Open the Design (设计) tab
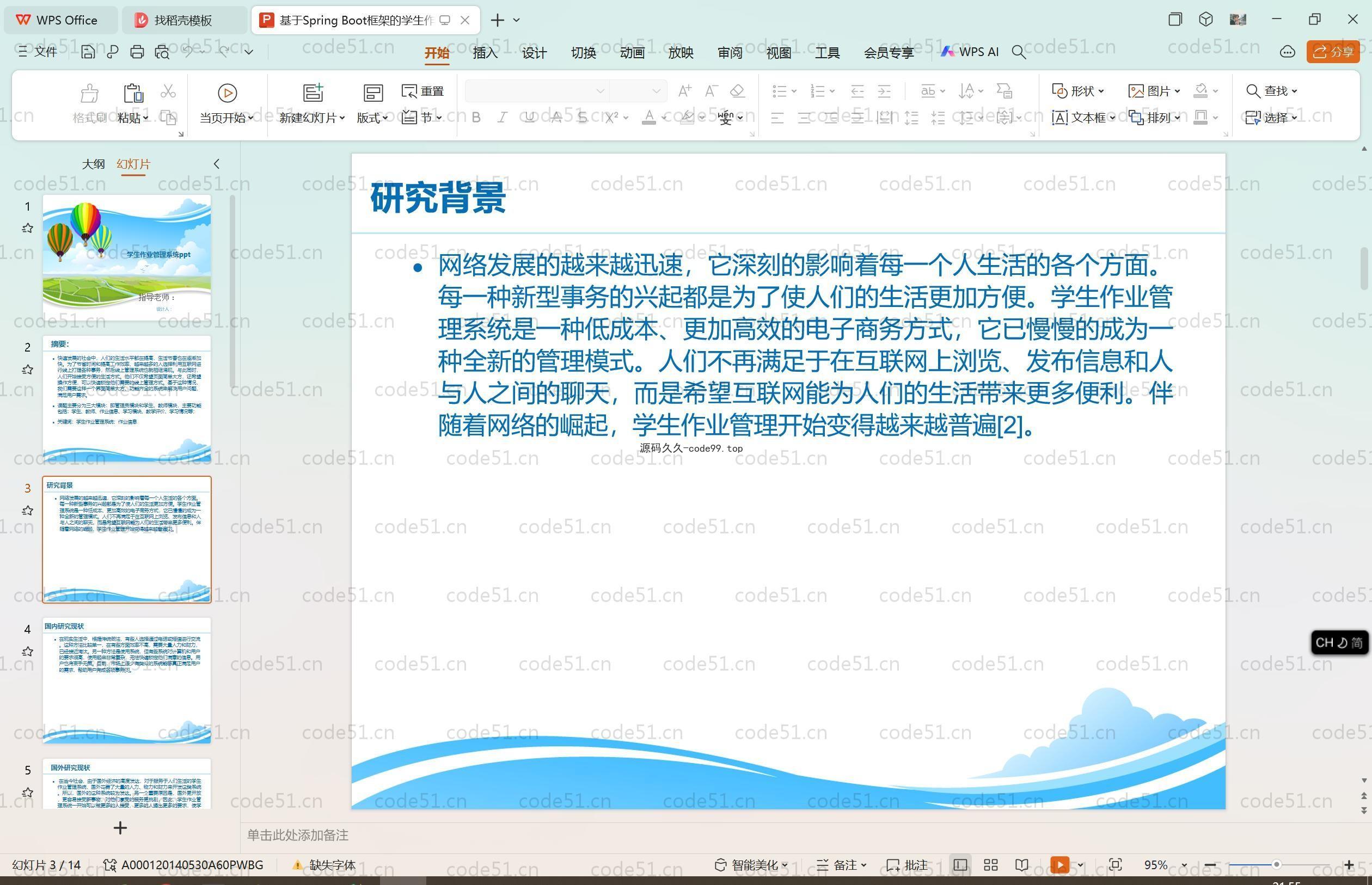1372x885 pixels. pyautogui.click(x=534, y=52)
